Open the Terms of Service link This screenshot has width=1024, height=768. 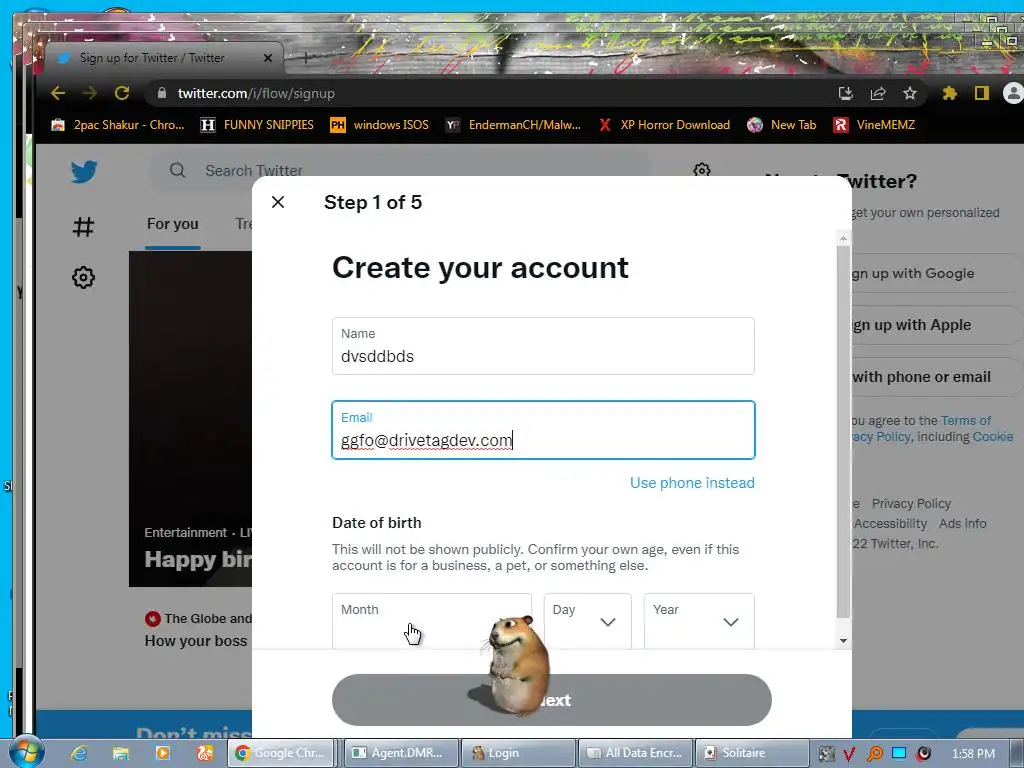click(x=965, y=421)
